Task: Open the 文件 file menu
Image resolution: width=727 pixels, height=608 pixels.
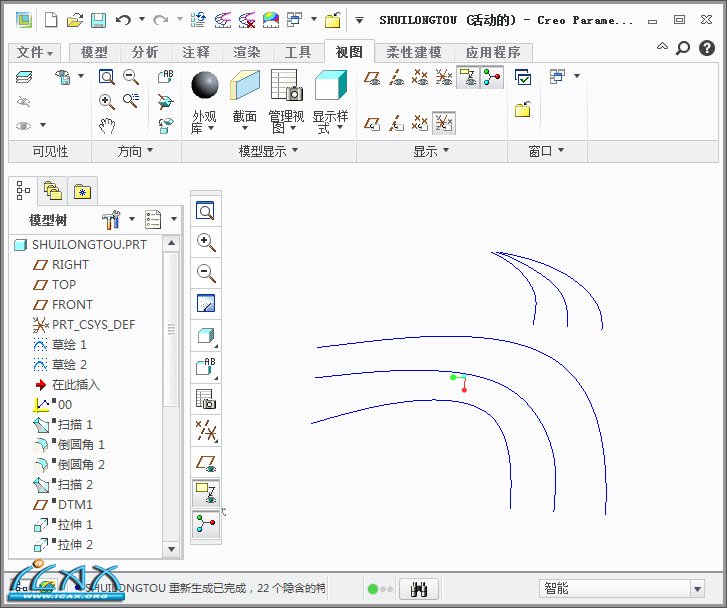Action: click(35, 52)
